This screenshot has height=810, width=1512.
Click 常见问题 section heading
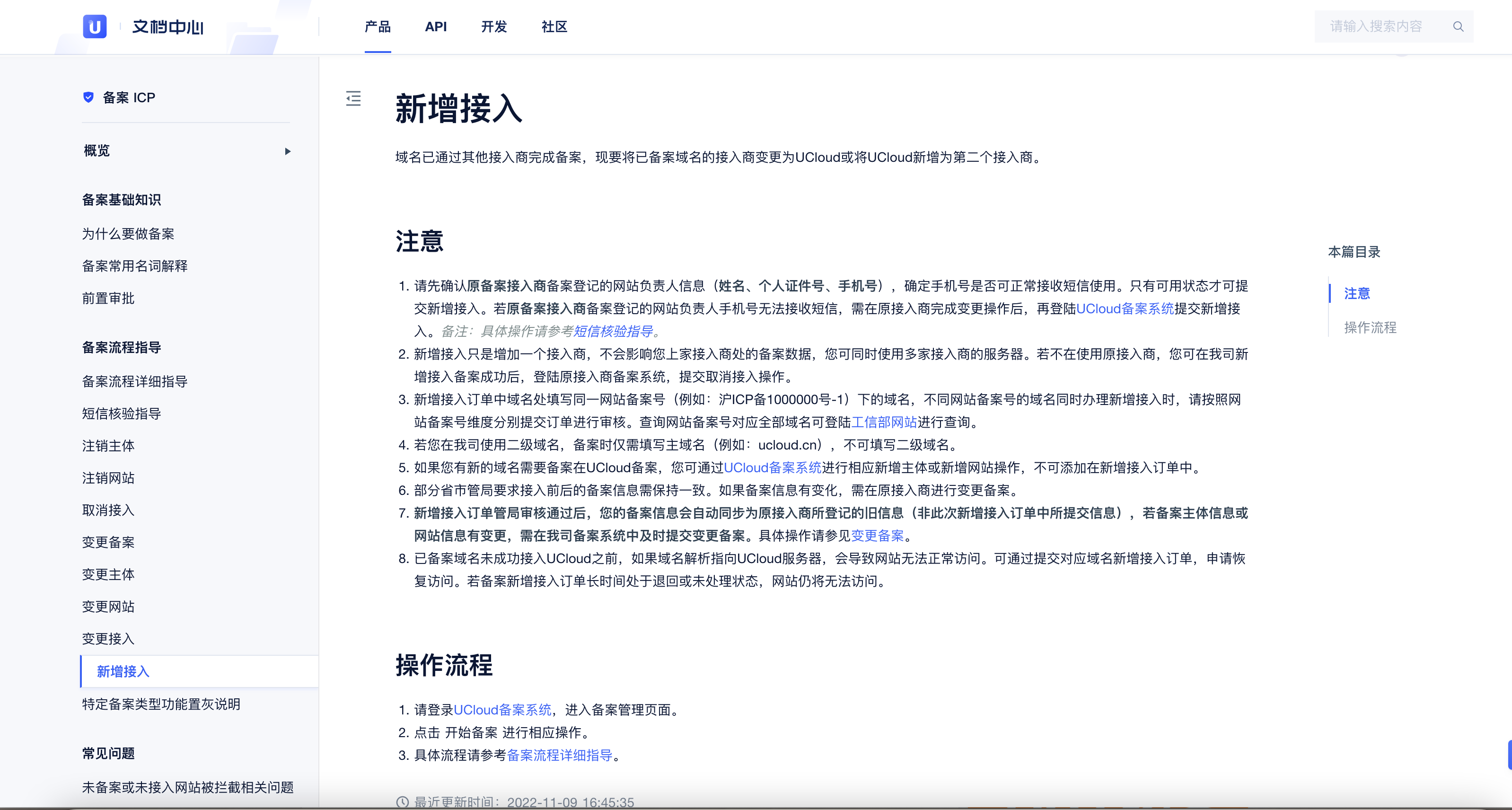[108, 754]
